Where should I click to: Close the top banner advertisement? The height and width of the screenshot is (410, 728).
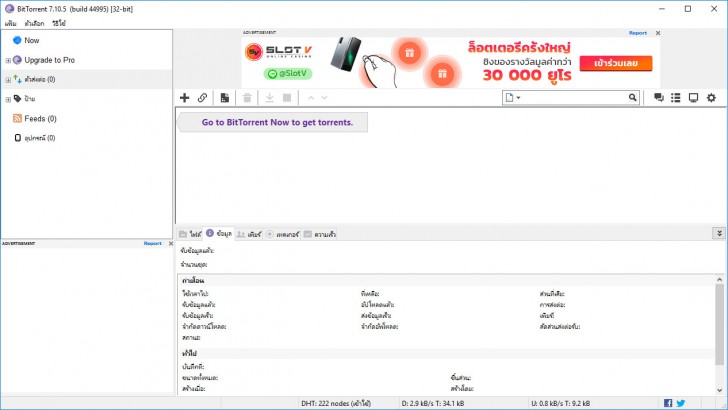(658, 33)
